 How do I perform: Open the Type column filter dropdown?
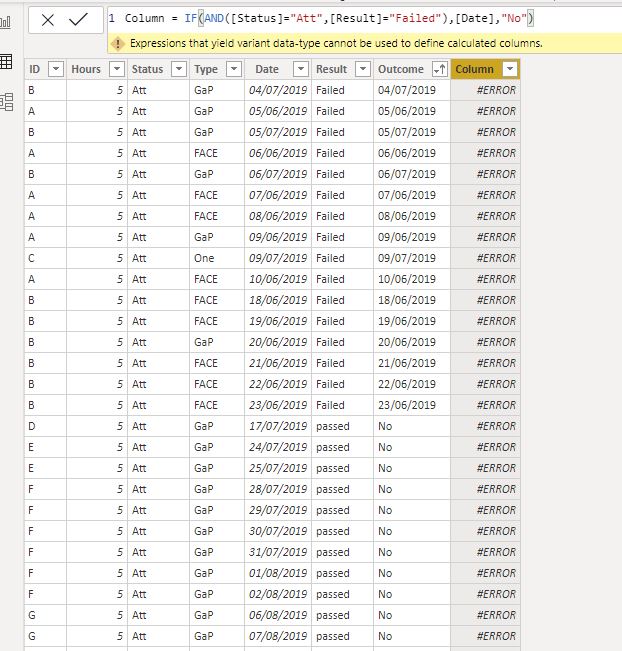(234, 69)
